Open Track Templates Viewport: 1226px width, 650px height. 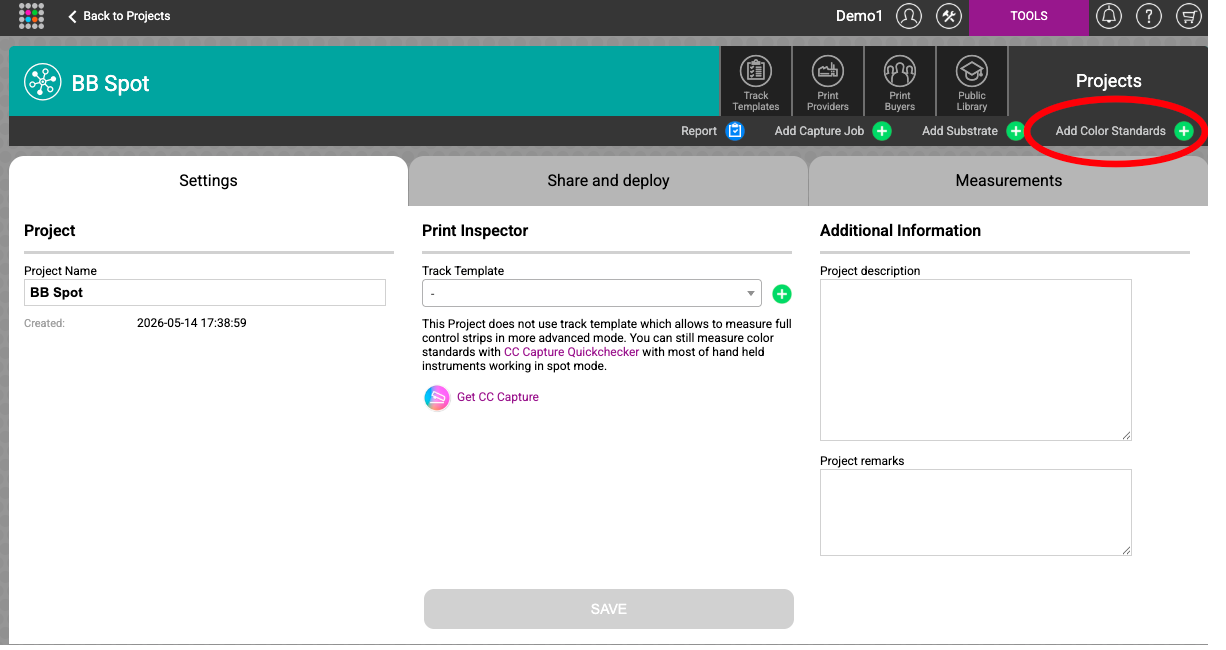(756, 82)
